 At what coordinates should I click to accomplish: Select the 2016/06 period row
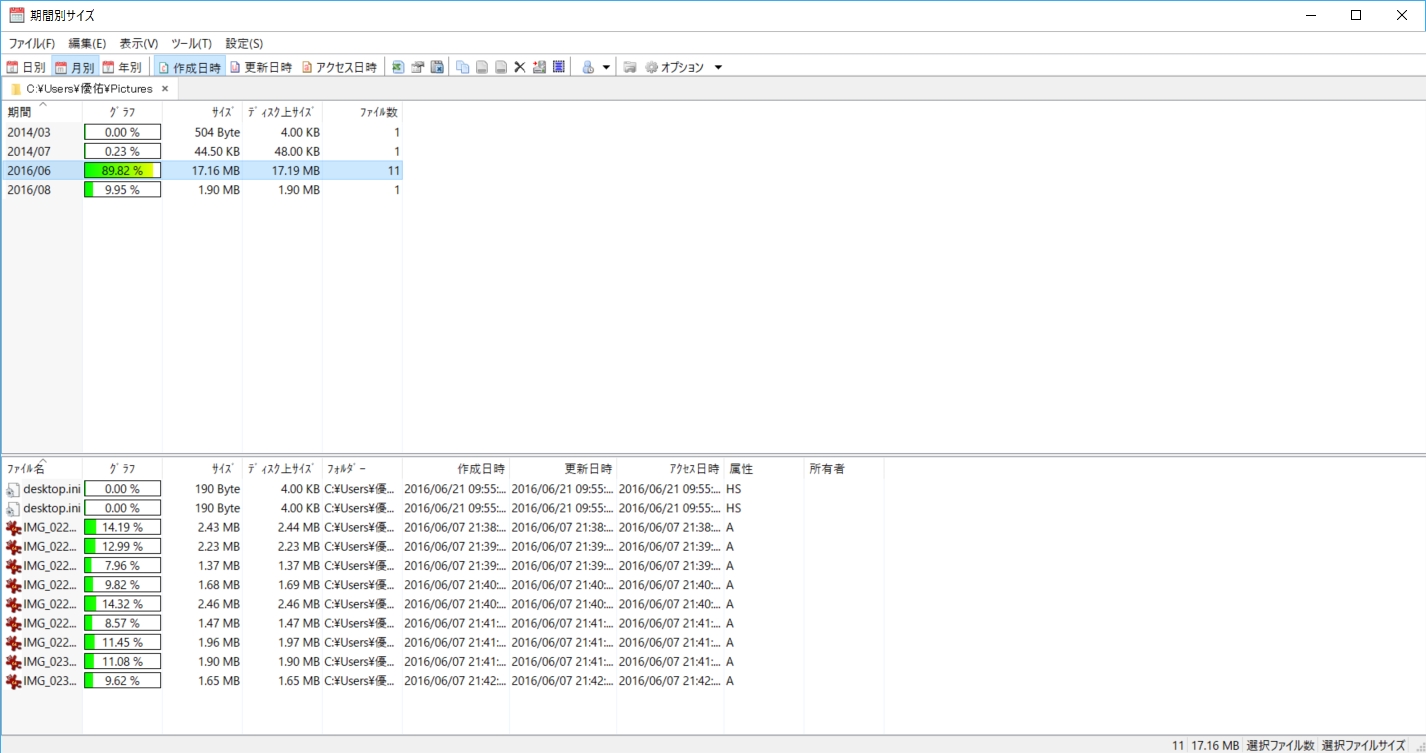pos(202,170)
